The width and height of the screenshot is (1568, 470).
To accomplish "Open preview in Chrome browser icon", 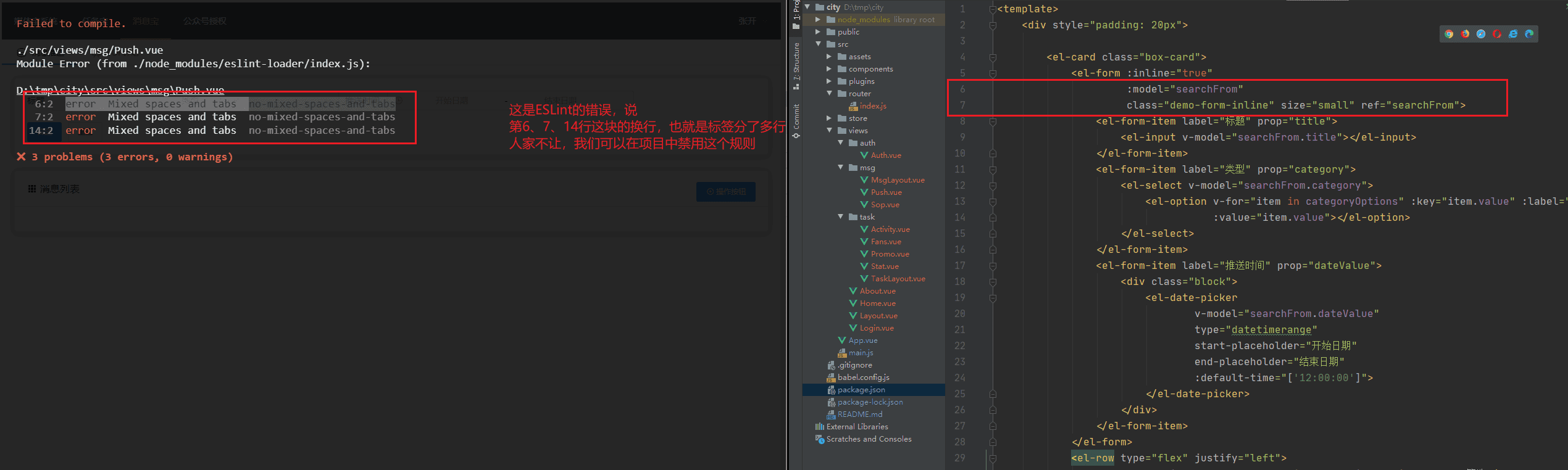I will pyautogui.click(x=1449, y=34).
